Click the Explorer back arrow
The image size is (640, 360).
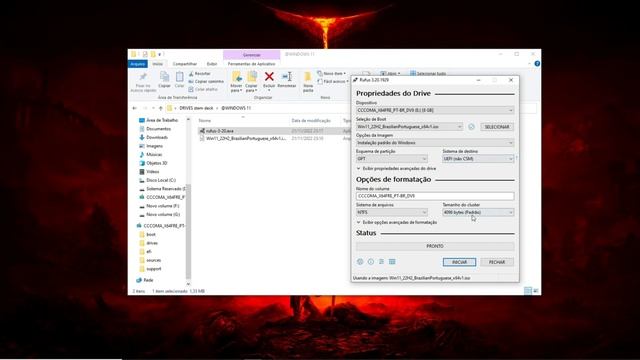tap(135, 108)
